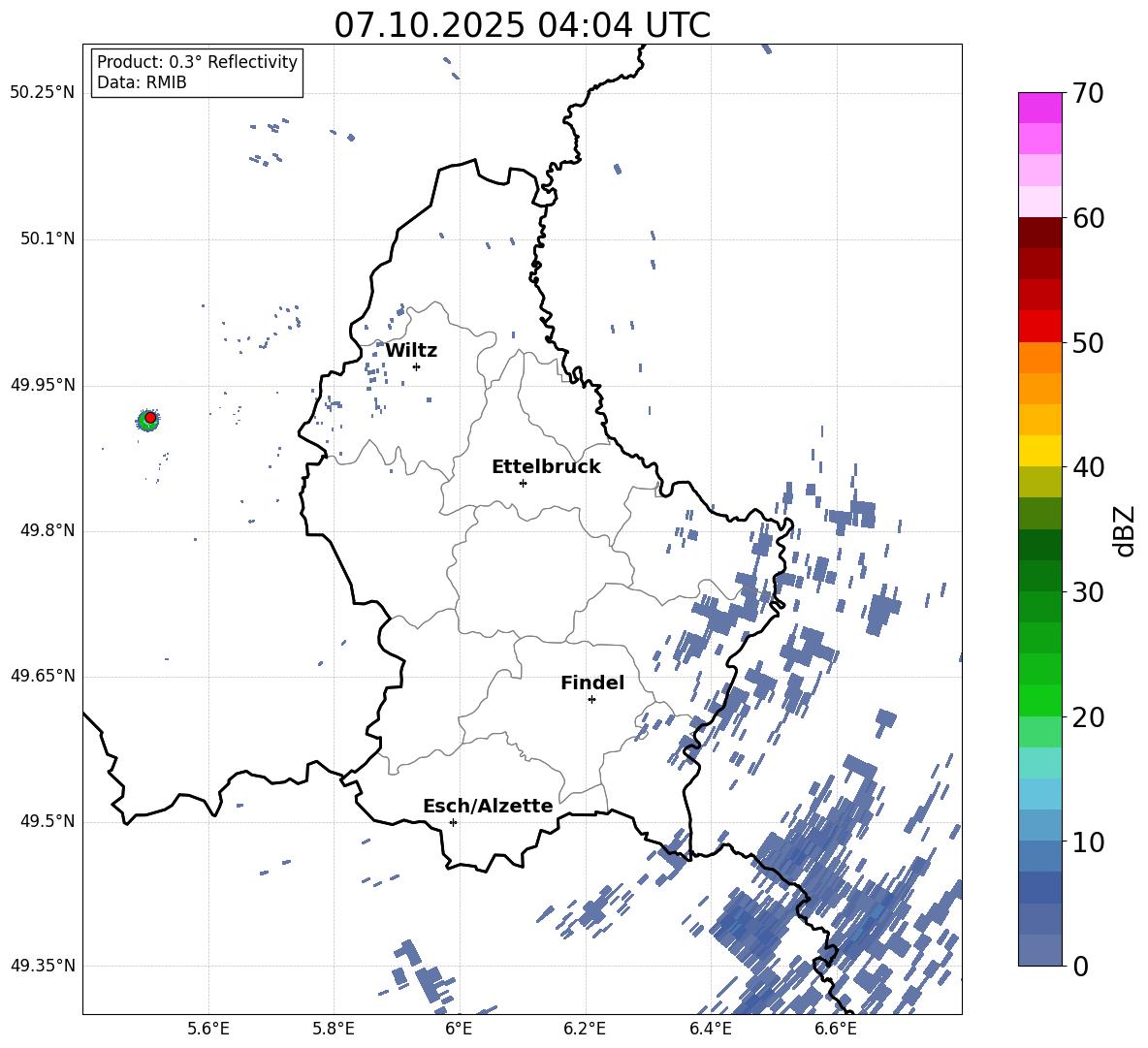This screenshot has height=1048, width=1148.
Task: Click the 50.25°N latitude label
Action: tap(43, 93)
